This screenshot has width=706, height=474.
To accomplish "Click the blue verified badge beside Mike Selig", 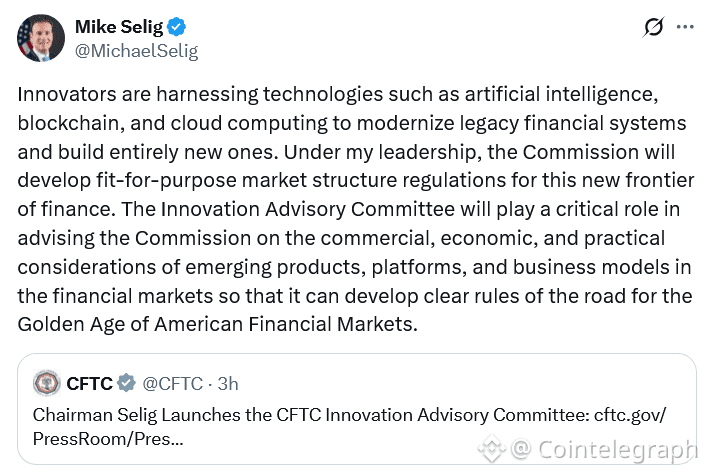I will 176,27.
